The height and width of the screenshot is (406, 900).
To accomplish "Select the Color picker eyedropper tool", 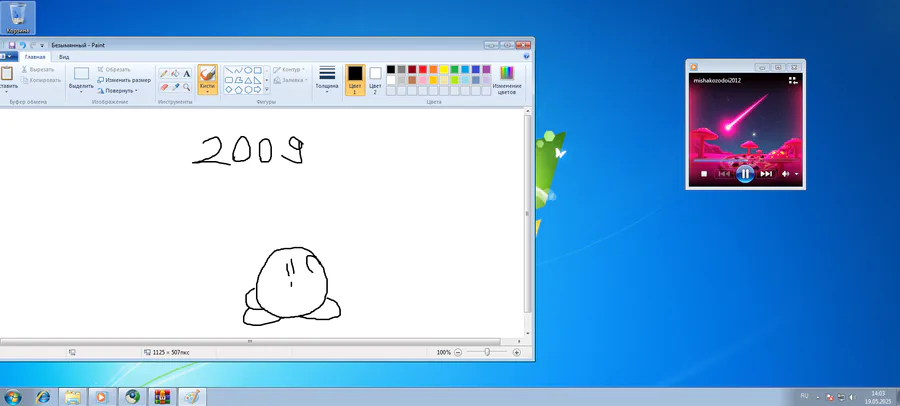I will point(176,87).
